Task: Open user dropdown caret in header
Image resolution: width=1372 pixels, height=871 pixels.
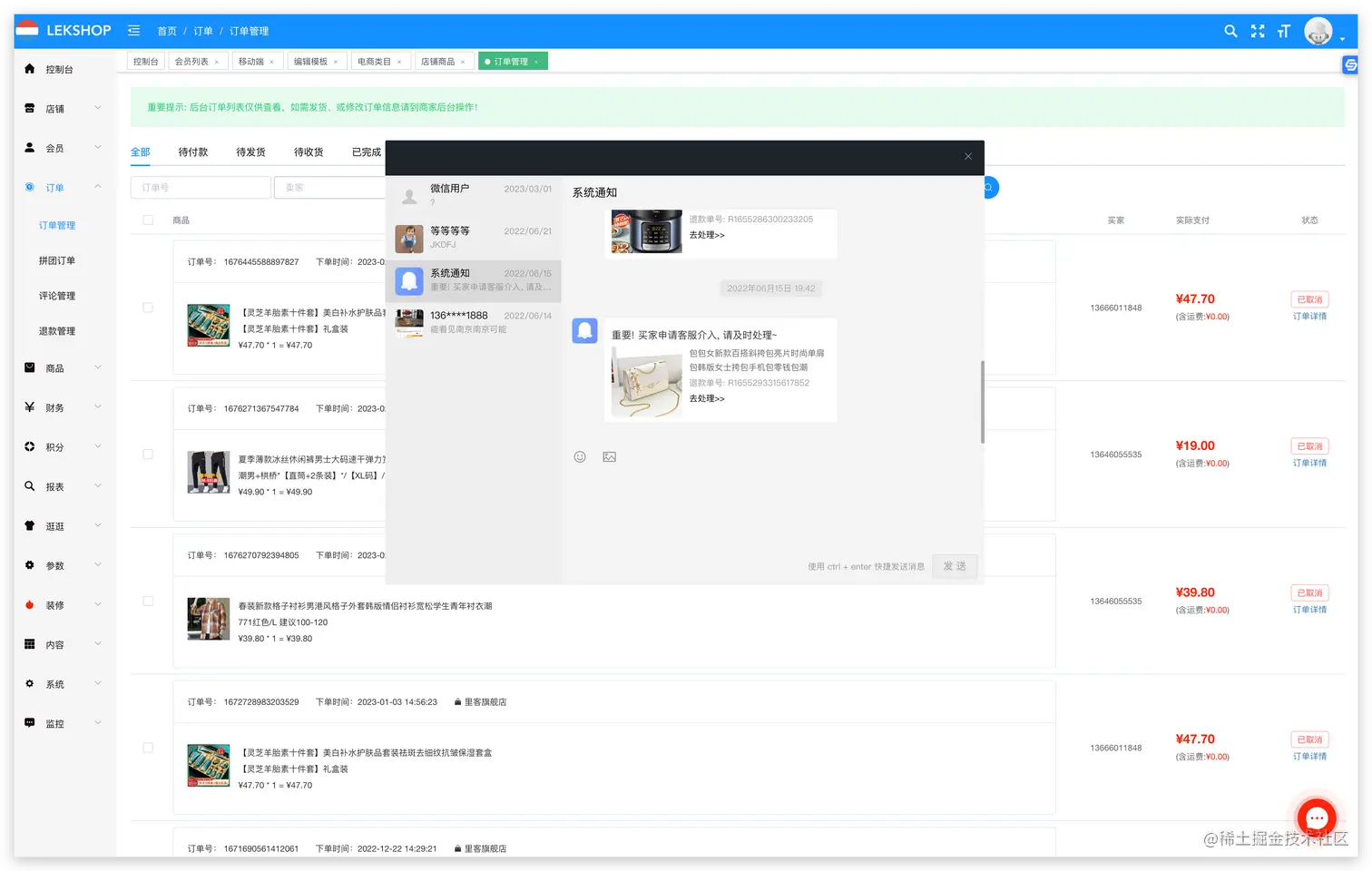Action: pos(1342,39)
